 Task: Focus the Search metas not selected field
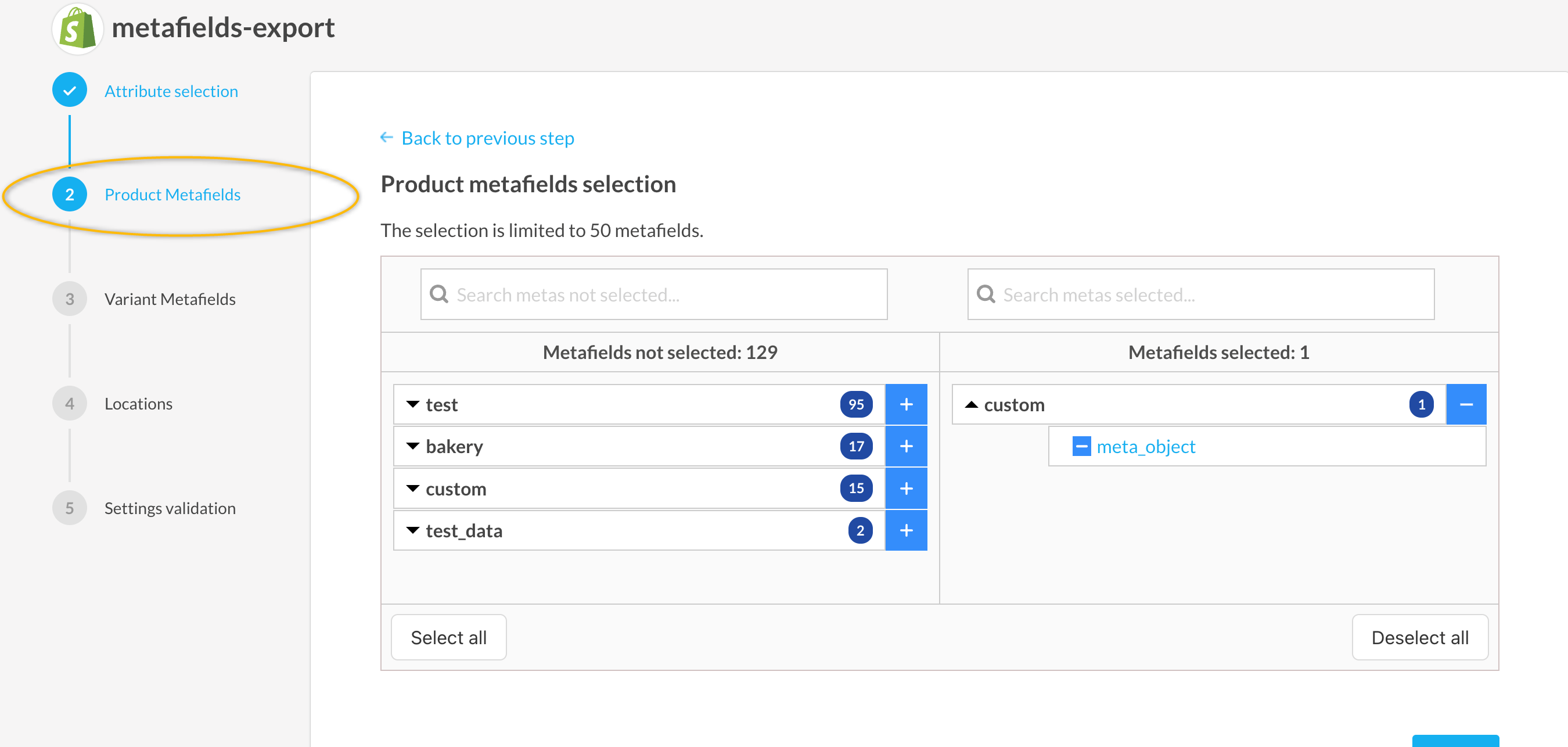(x=654, y=295)
